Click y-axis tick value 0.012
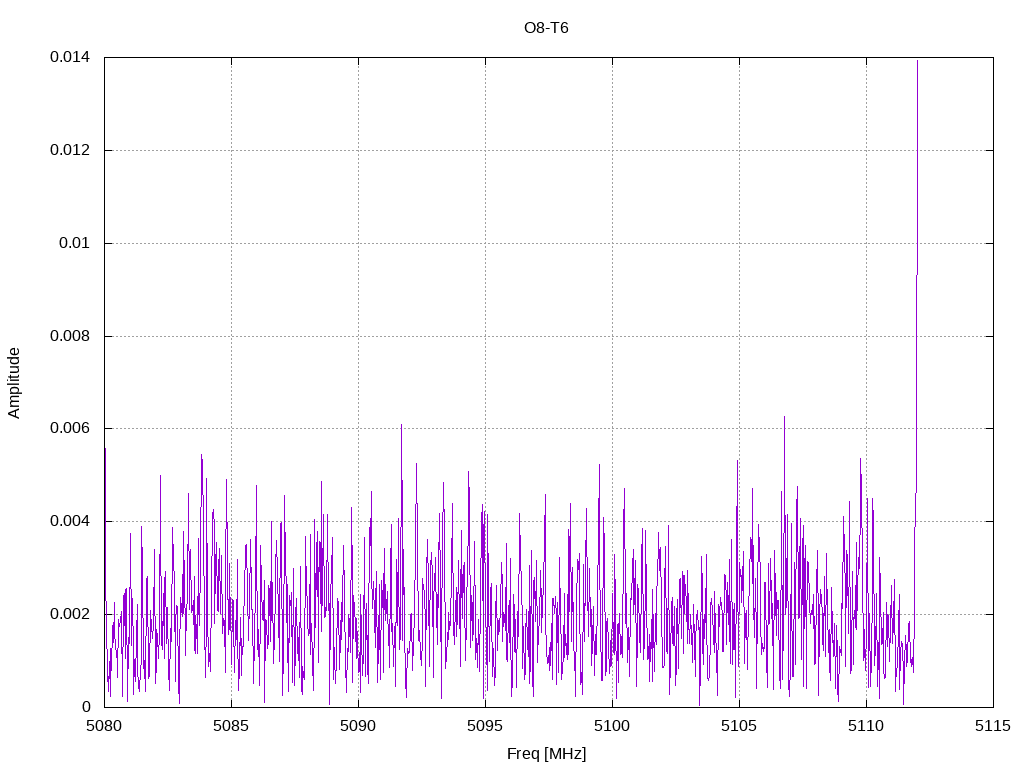Viewport: 1024px width, 768px height. pos(70,150)
